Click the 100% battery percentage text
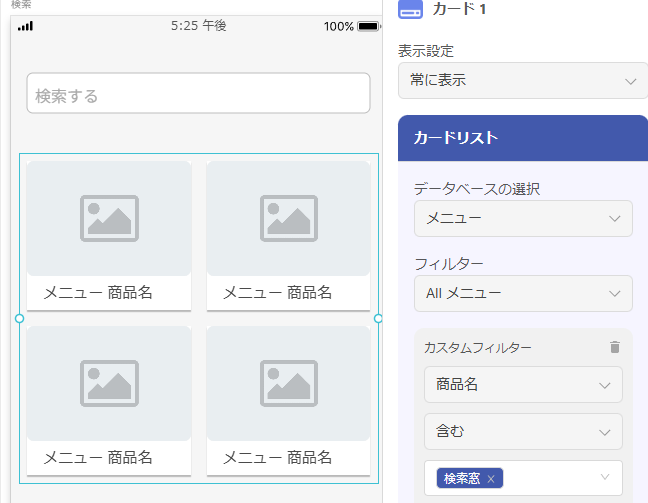648x503 pixels. click(339, 27)
